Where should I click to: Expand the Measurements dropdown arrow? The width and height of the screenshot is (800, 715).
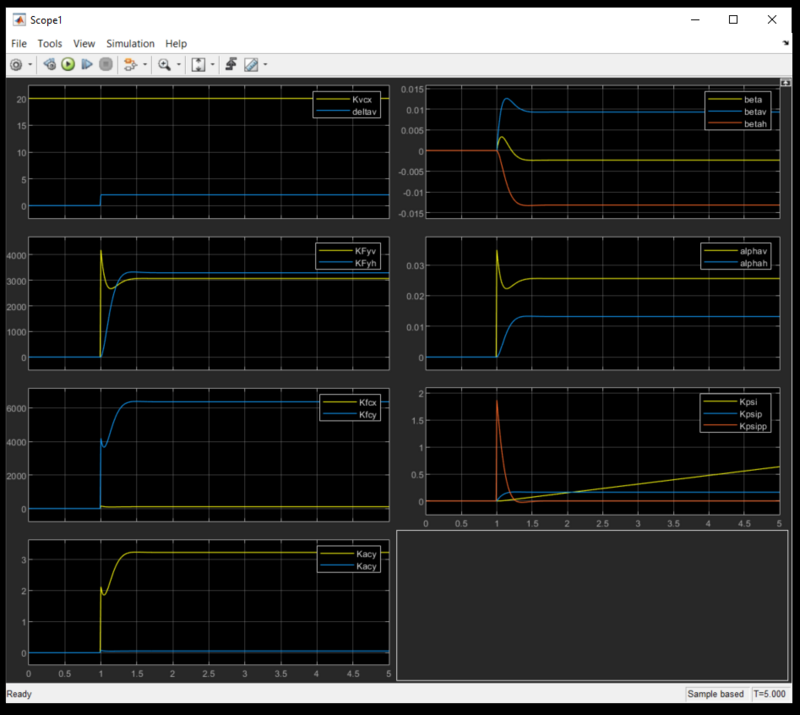[x=264, y=65]
